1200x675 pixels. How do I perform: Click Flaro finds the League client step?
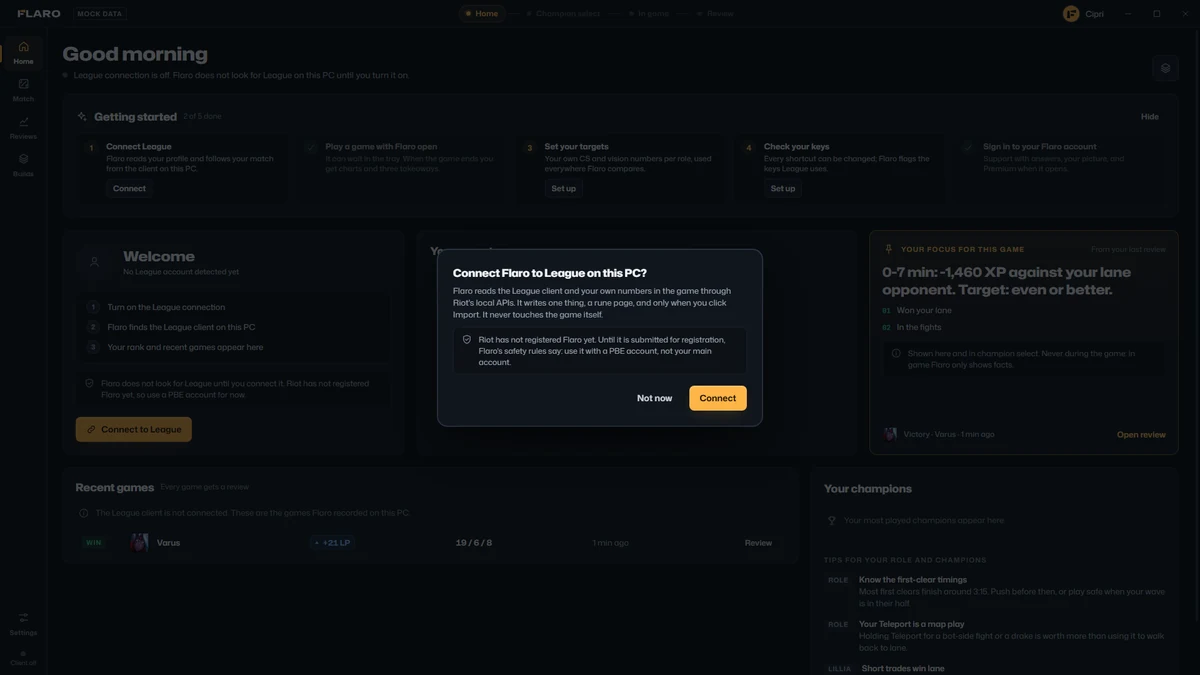pyautogui.click(x=181, y=327)
